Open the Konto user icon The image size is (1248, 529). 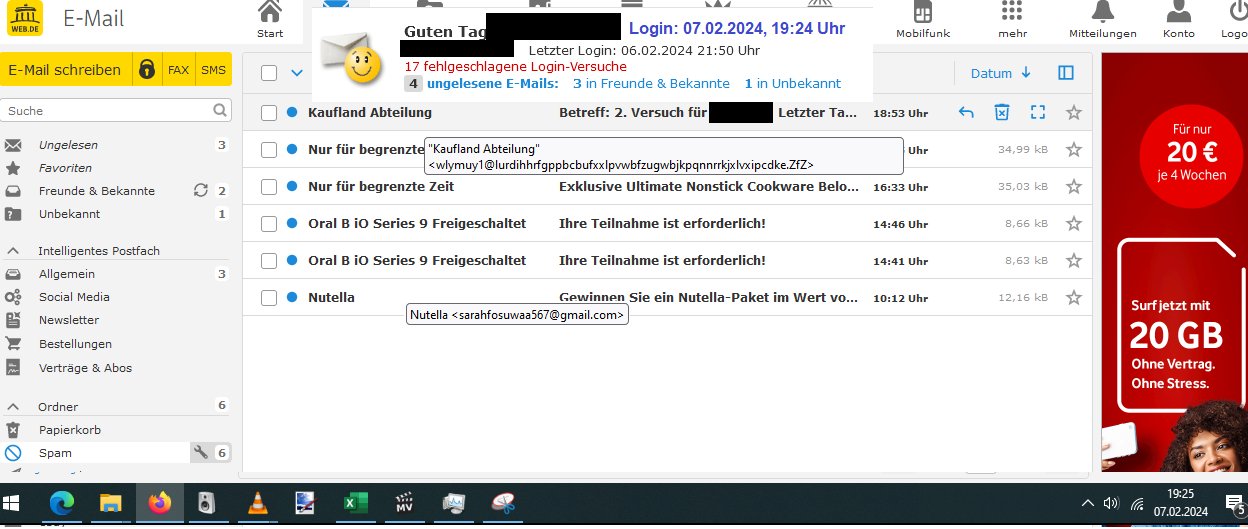pos(1179,12)
